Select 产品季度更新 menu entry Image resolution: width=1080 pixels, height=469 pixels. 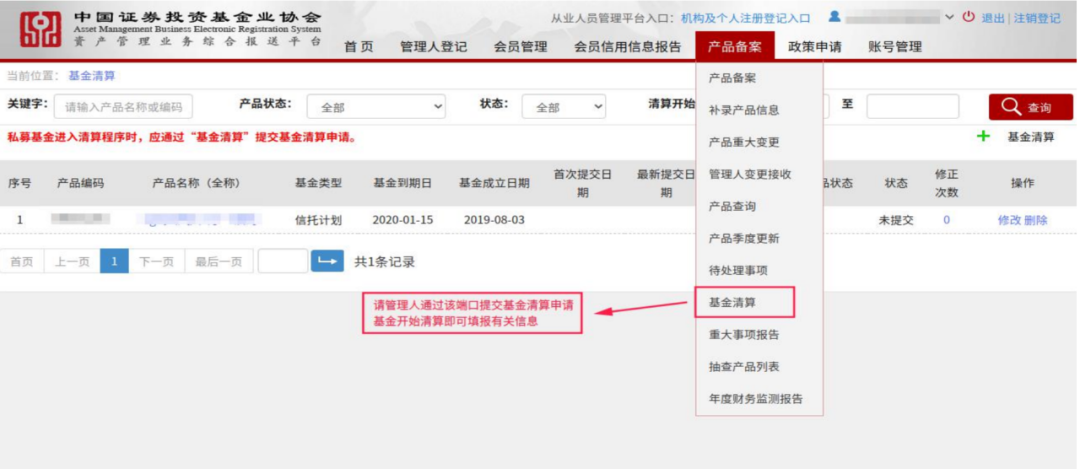[744, 238]
